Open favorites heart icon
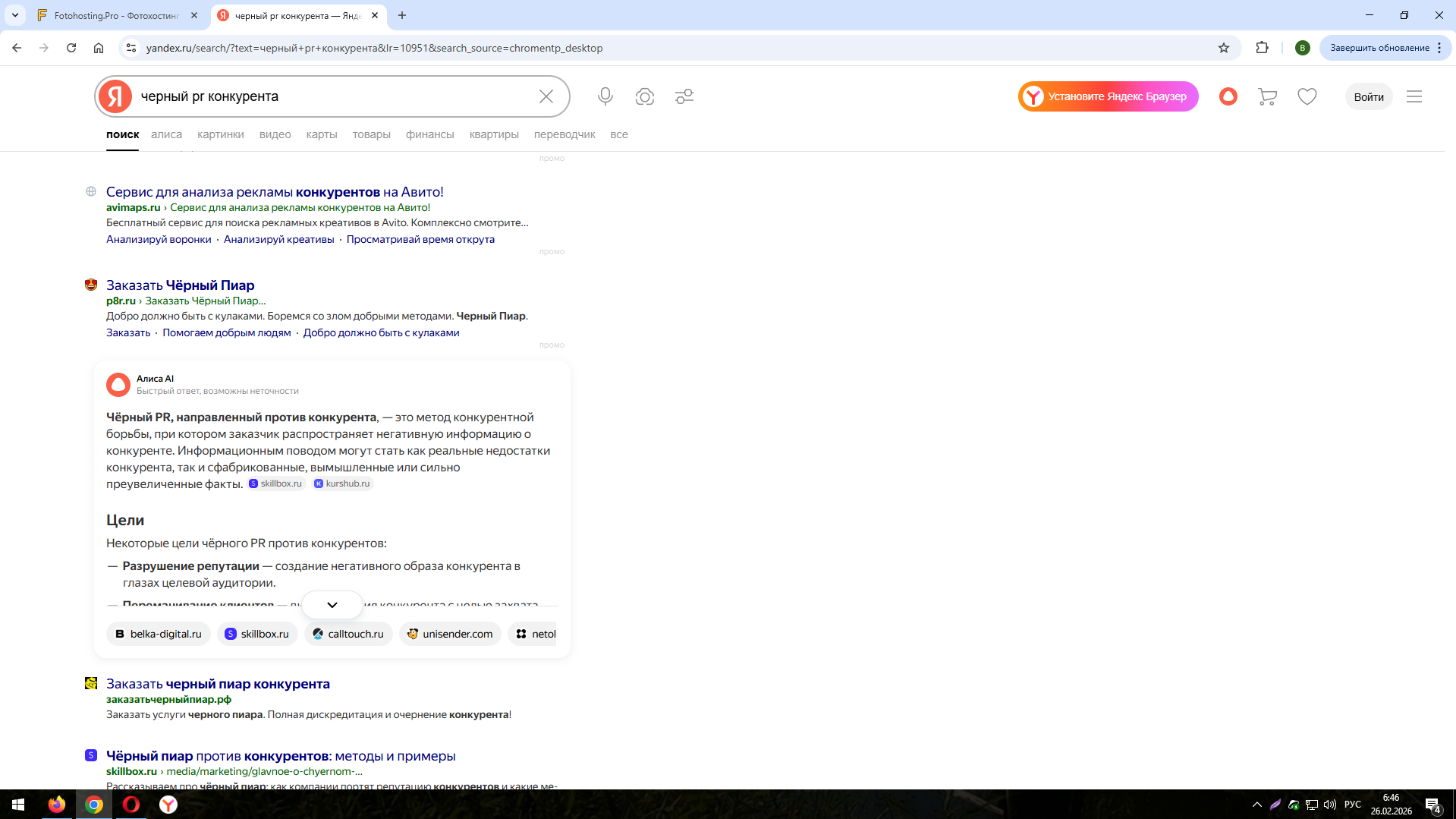Screen dimensions: 1456x819 point(1307,96)
